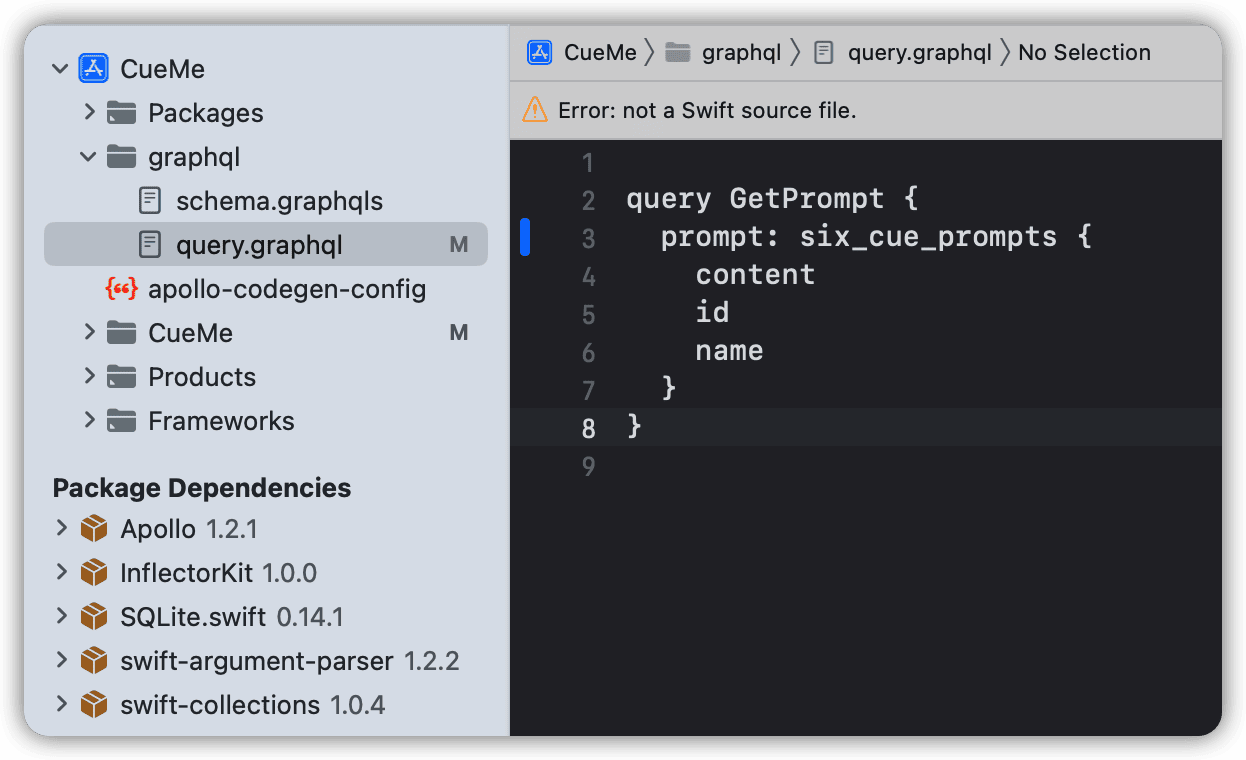1246x760 pixels.
Task: Click the SQLite.swift package box icon
Action: 94,616
